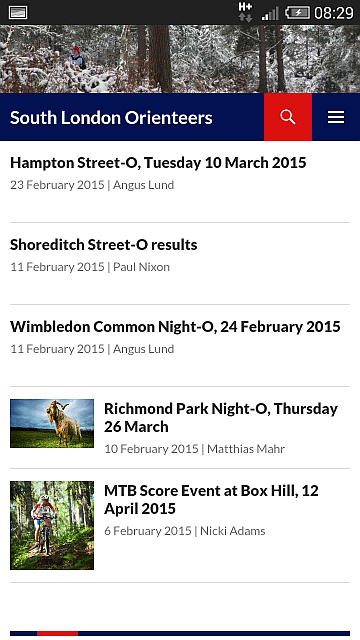Tap the red segment of bottom bar

[x=58, y=633]
